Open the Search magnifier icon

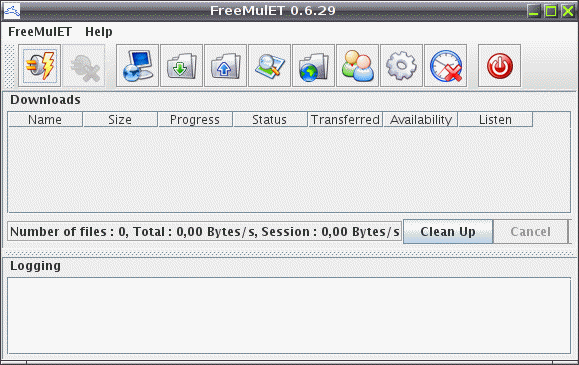pyautogui.click(x=270, y=66)
